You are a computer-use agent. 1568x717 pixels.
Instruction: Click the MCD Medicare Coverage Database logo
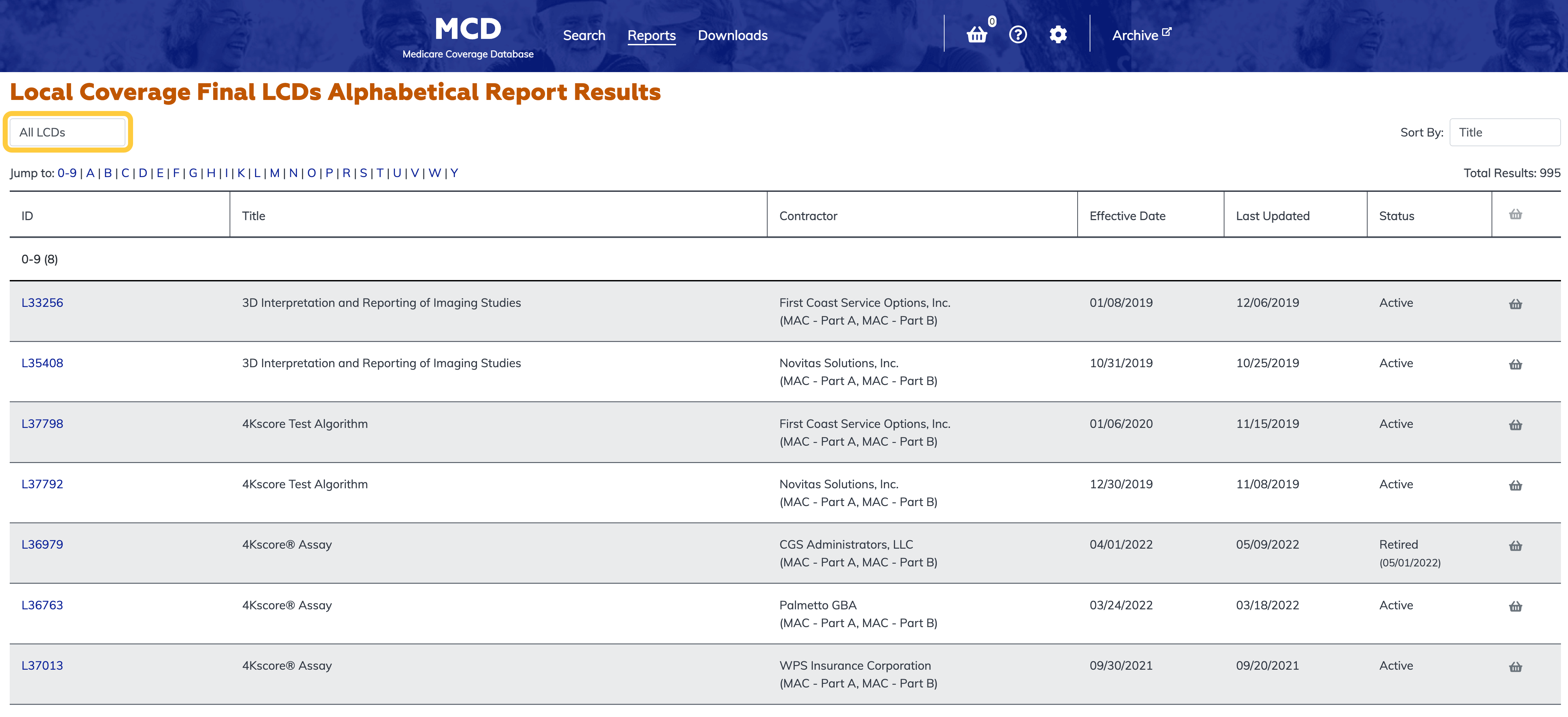coord(468,37)
